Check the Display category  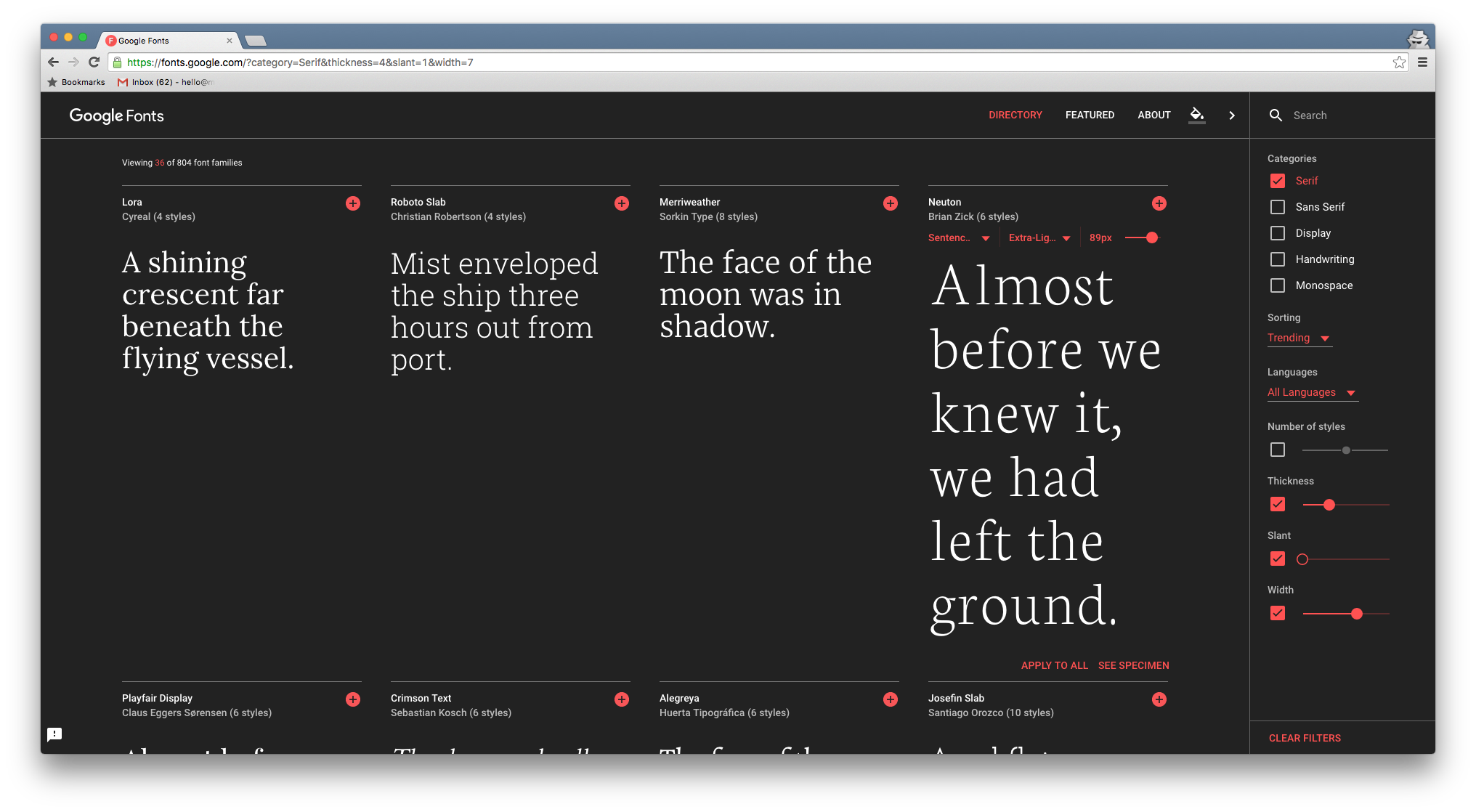click(1278, 233)
